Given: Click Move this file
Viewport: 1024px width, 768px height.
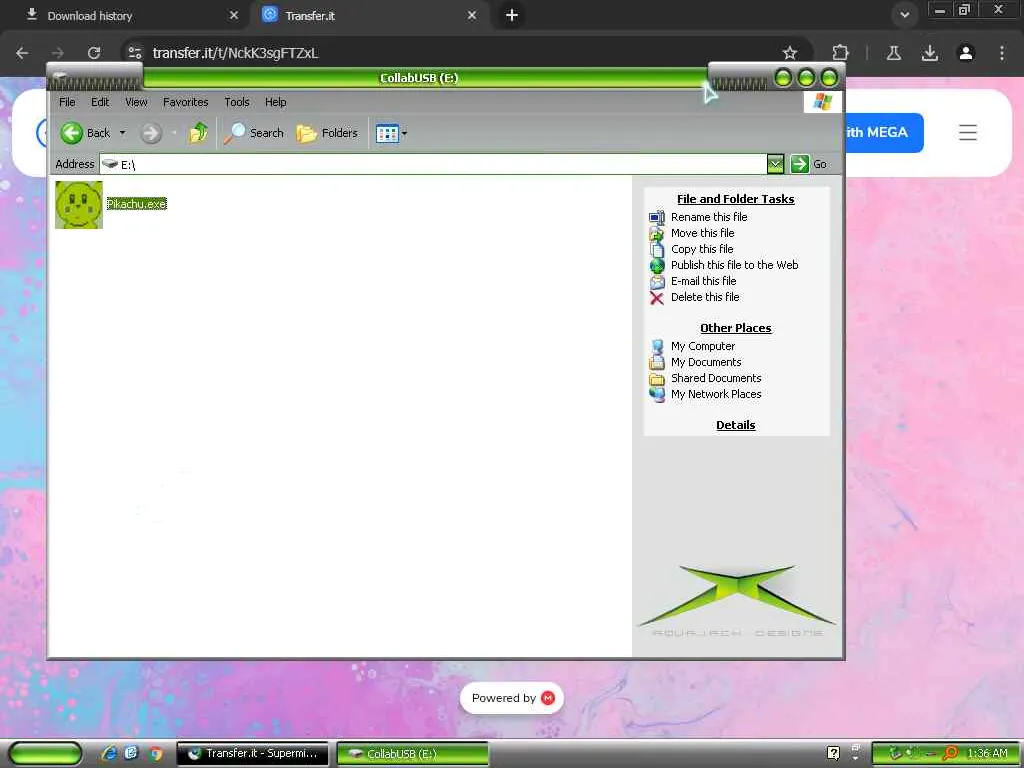Looking at the screenshot, I should coord(703,233).
